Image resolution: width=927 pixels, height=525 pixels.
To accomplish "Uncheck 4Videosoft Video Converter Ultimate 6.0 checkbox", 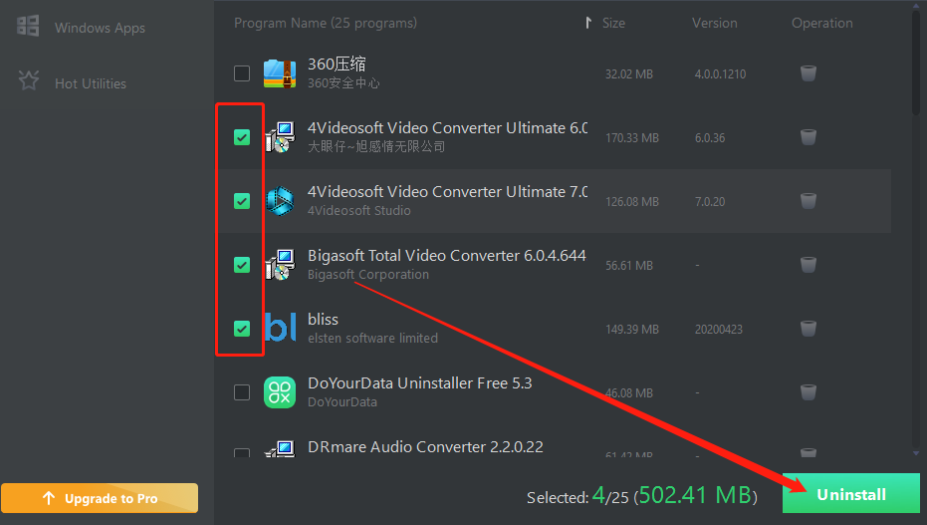I will click(x=242, y=137).
